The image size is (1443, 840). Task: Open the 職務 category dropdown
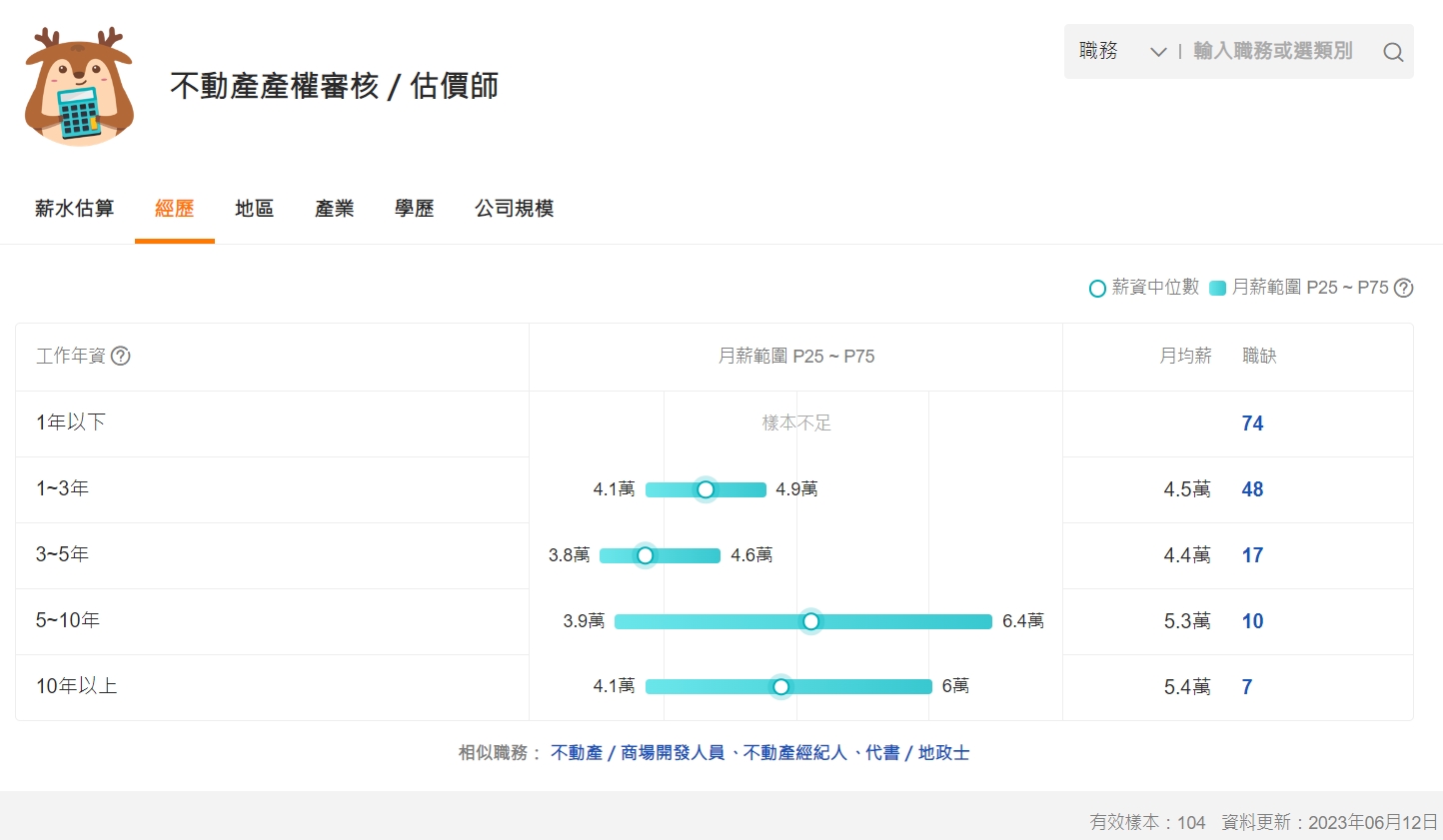[1099, 51]
